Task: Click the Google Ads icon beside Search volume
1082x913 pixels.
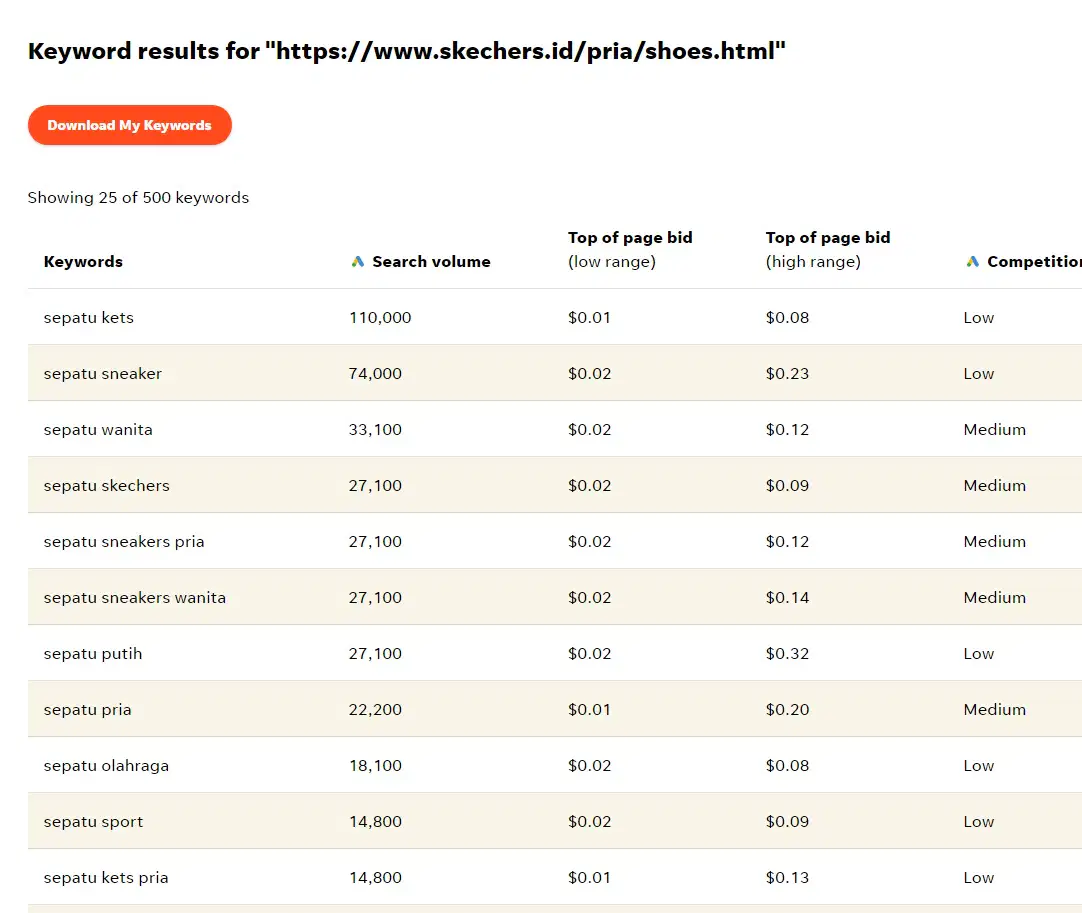Action: click(x=357, y=262)
